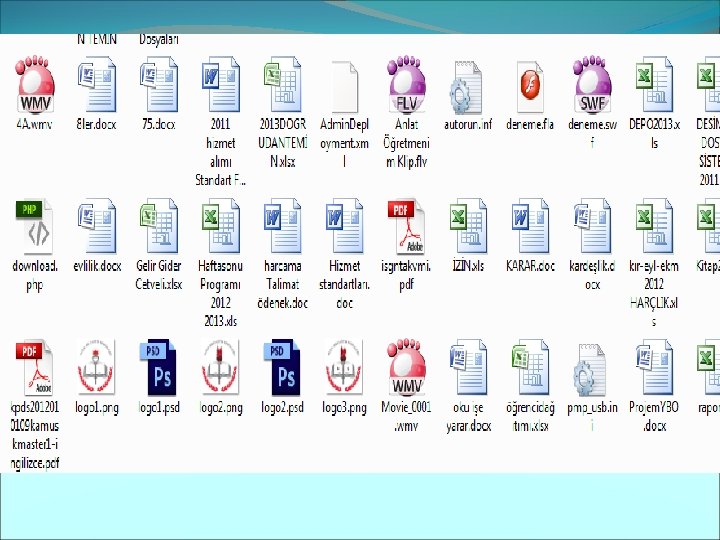Click the deneme.fla file name label
The image size is (720, 540).
530,124
